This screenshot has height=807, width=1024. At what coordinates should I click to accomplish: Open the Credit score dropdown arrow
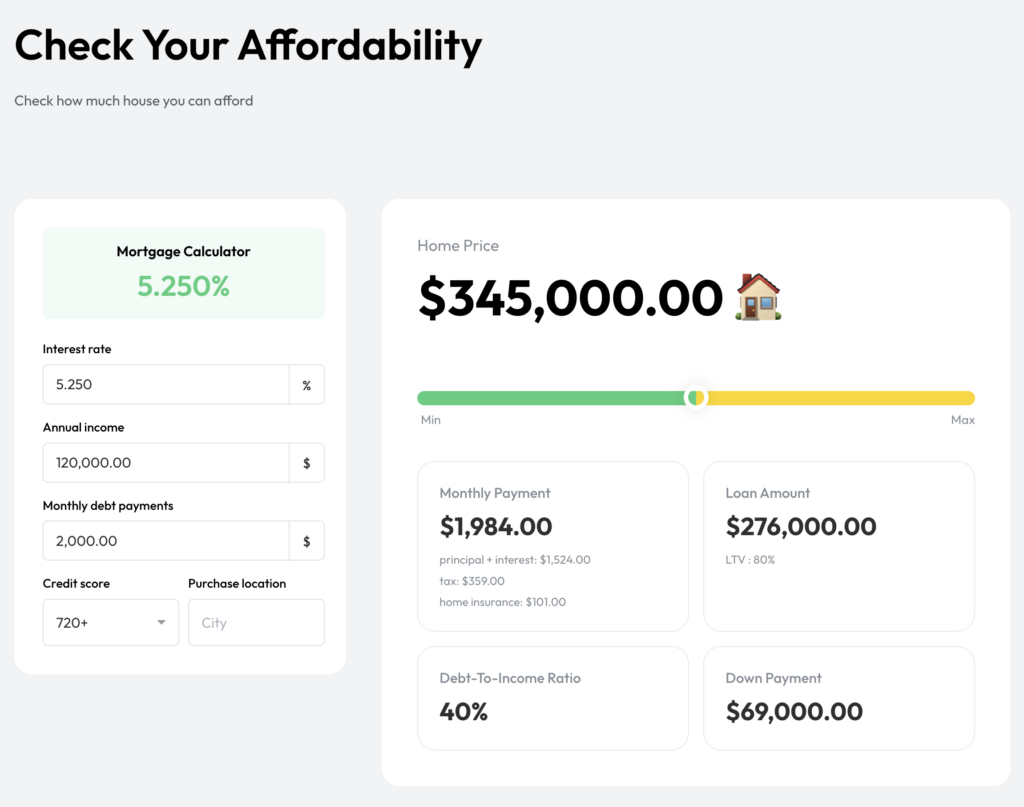pyautogui.click(x=161, y=623)
